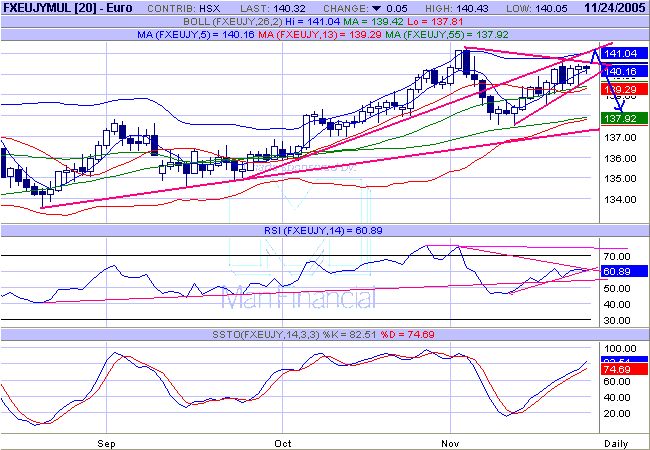Click the 134.00 price axis label
The height and width of the screenshot is (450, 650).
coord(620,199)
